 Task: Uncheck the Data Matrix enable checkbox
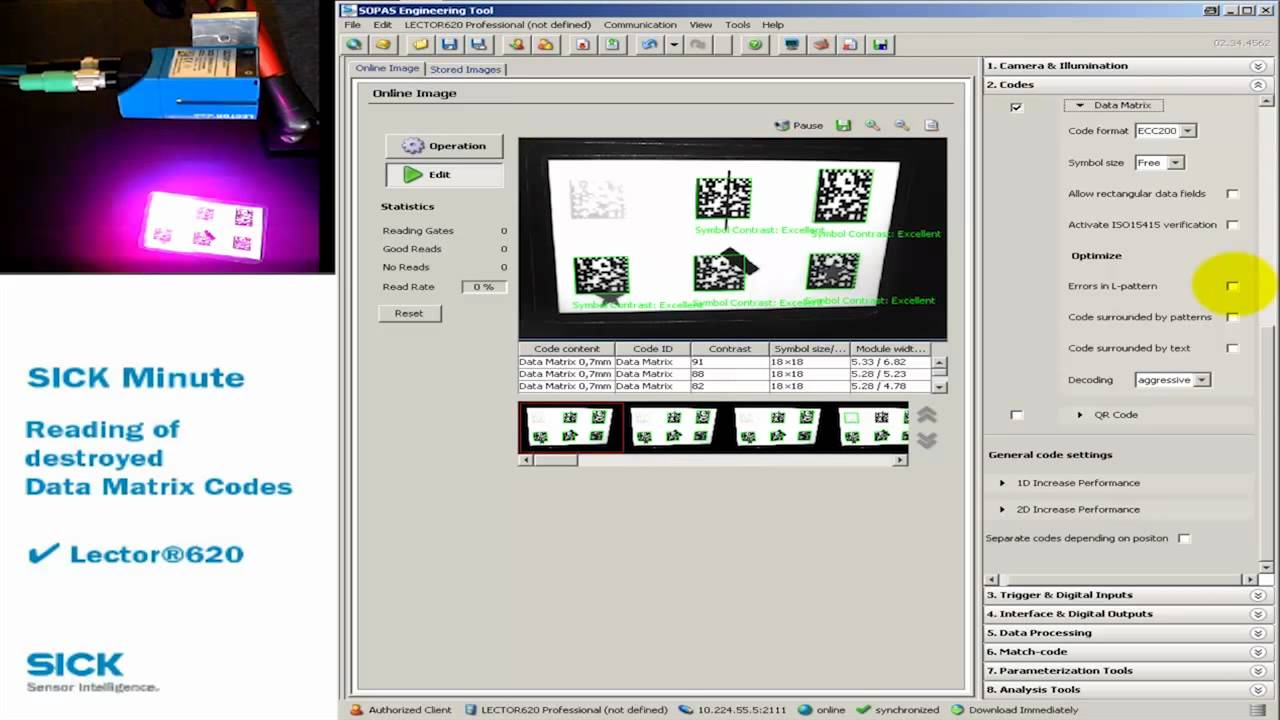(1017, 107)
